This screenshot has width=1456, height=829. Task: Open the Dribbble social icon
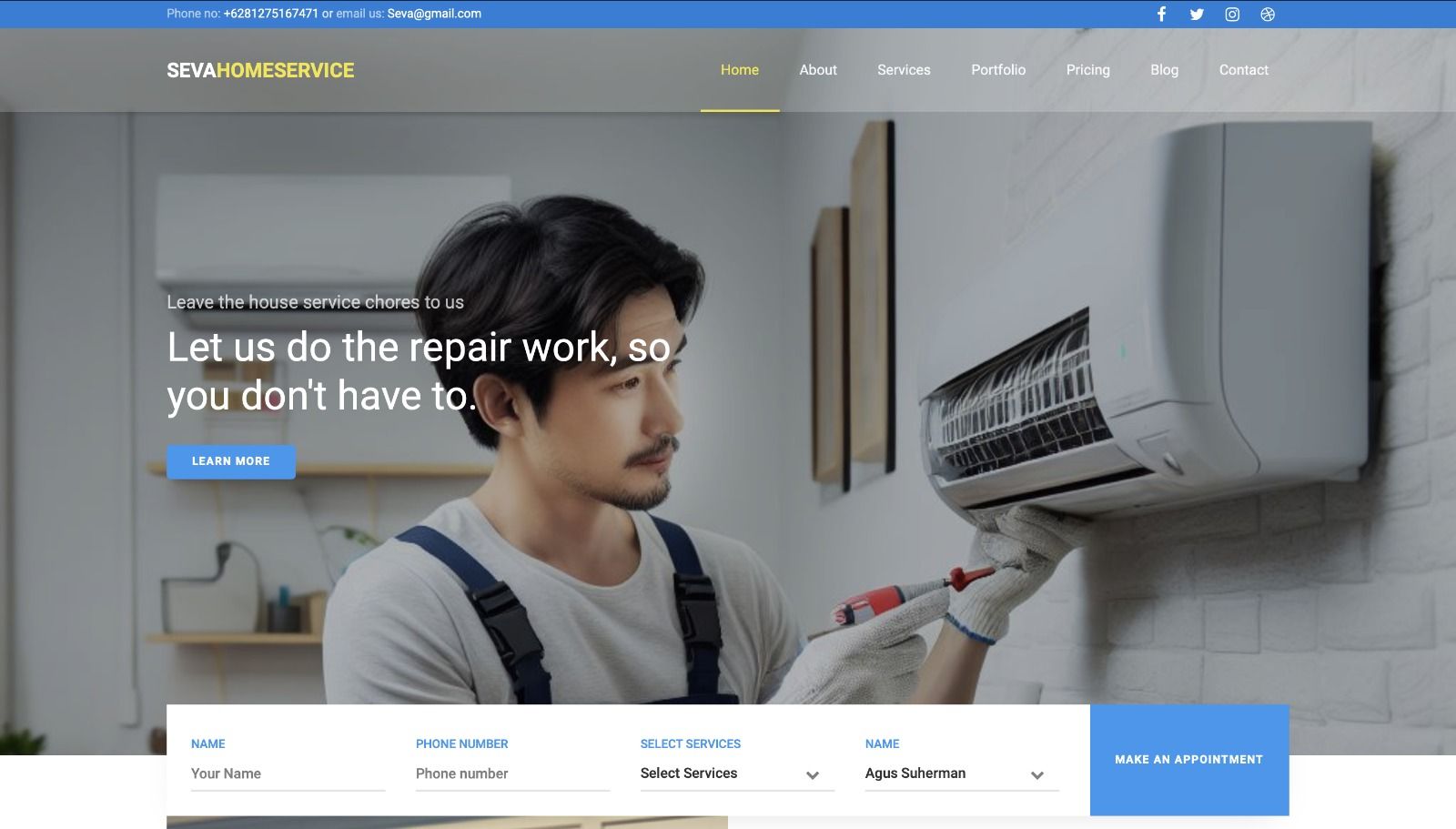(1268, 14)
